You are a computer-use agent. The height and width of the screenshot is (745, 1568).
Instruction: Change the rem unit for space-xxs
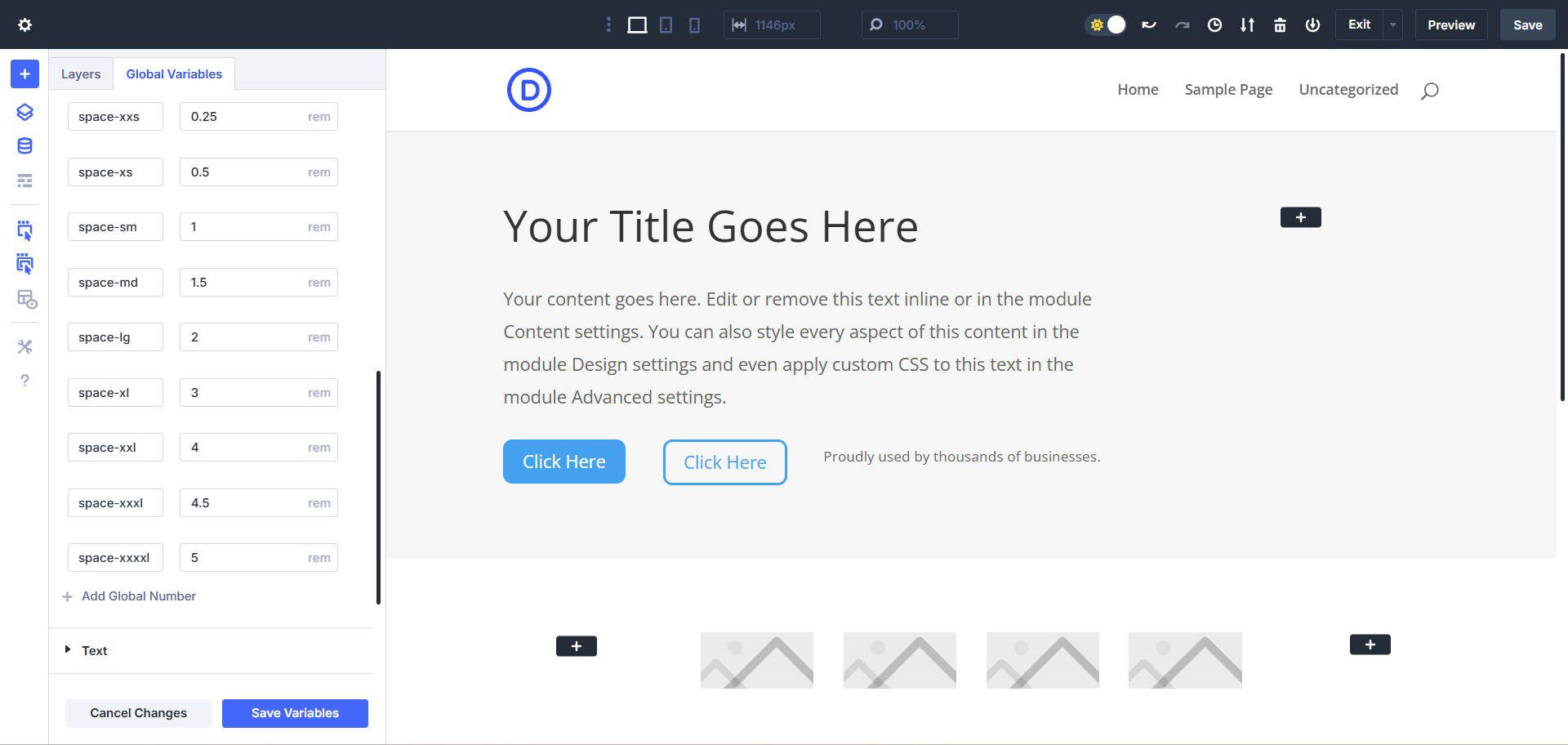click(319, 117)
